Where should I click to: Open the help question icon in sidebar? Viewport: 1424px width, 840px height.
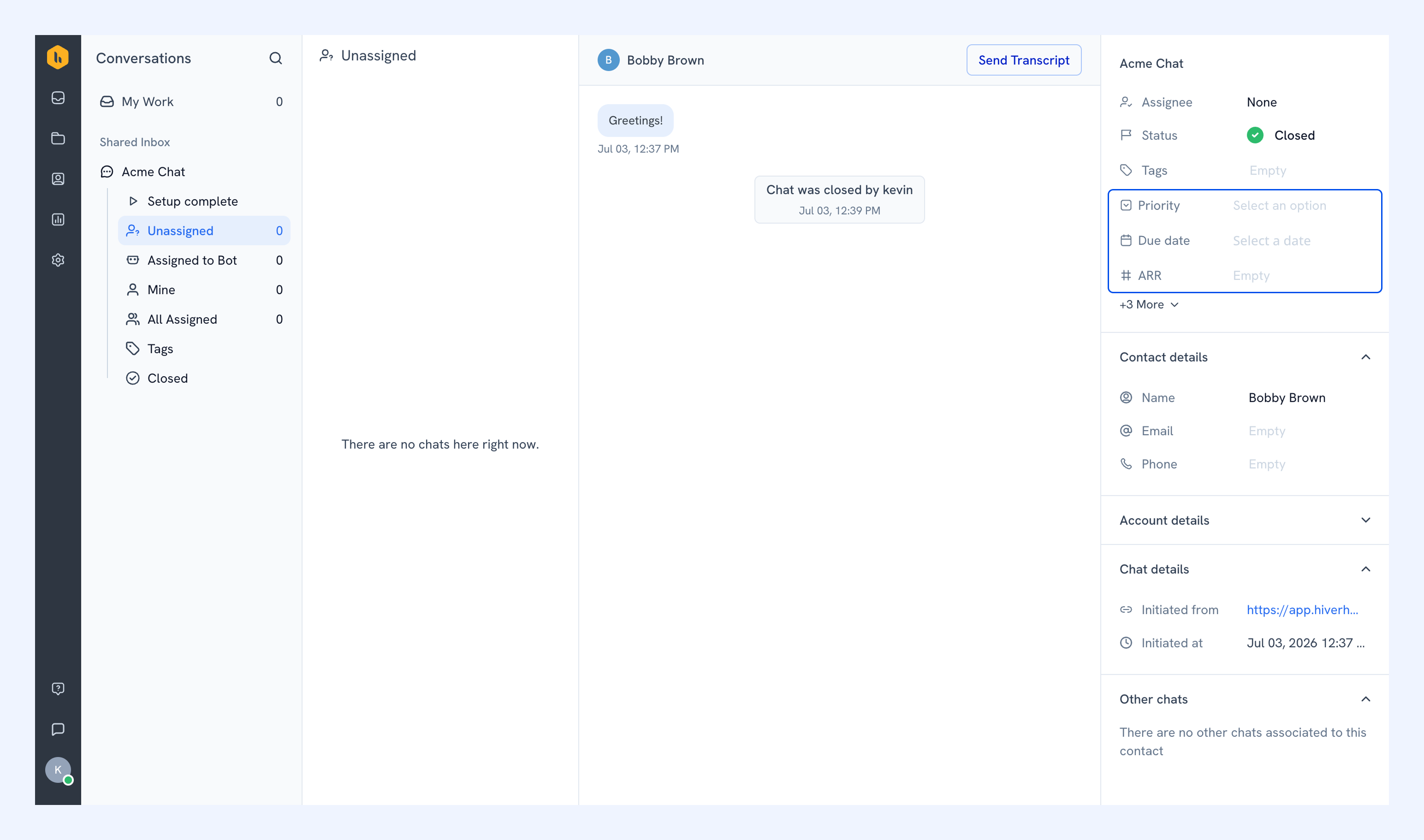point(58,688)
